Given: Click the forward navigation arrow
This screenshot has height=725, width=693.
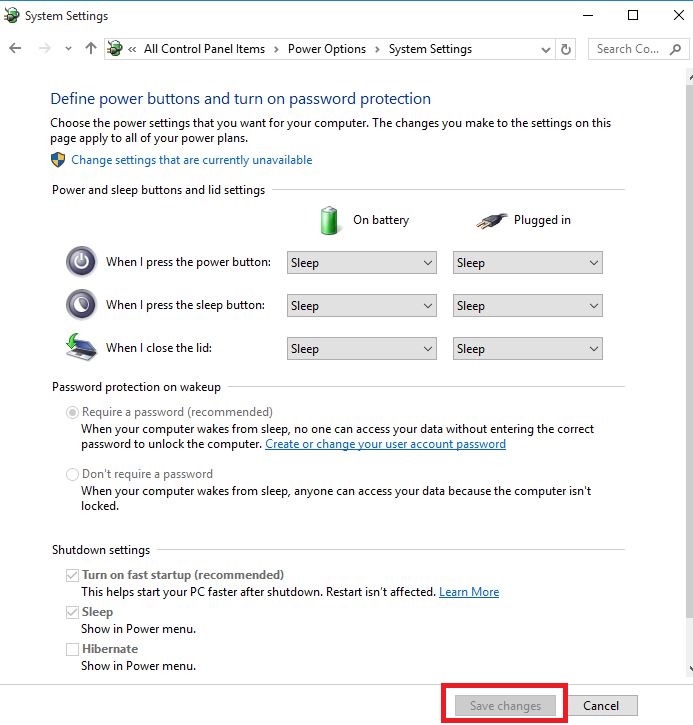Looking at the screenshot, I should [x=44, y=49].
